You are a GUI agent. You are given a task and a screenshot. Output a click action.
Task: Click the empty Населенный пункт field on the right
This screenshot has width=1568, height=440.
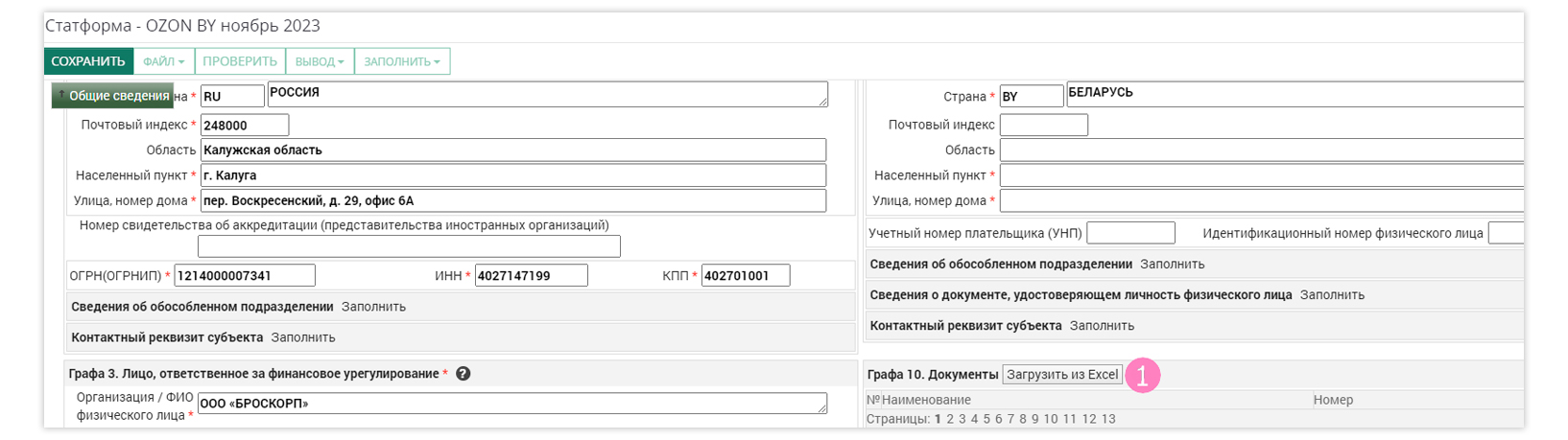pyautogui.click(x=1262, y=175)
